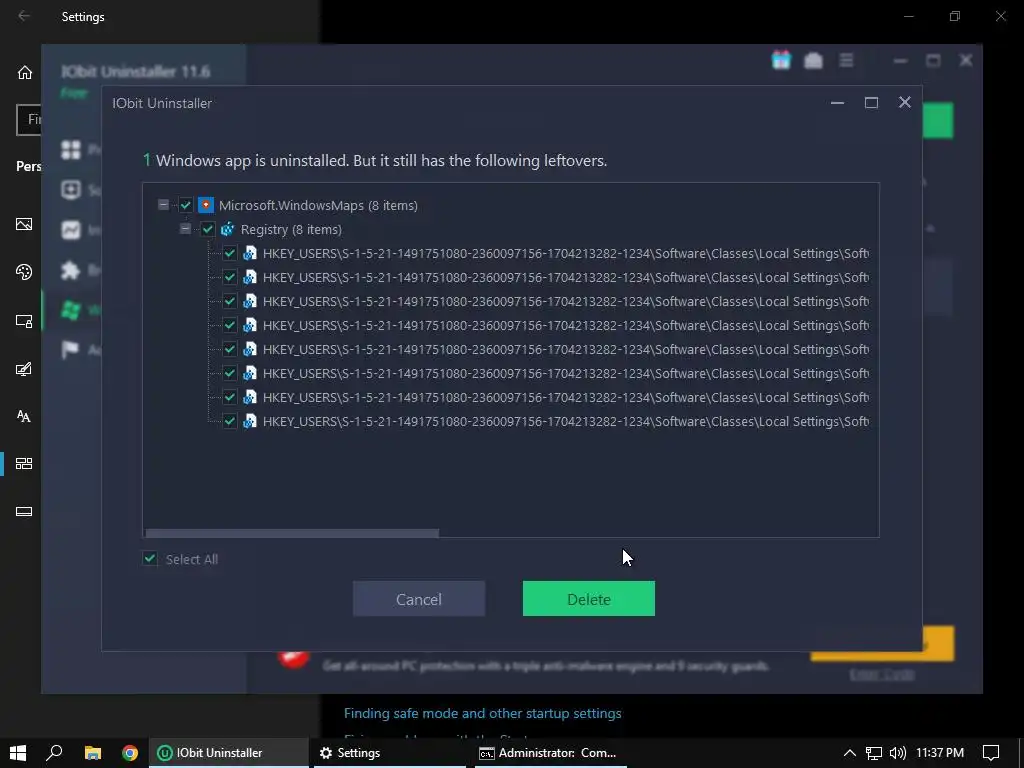Open Lock screen icon in Settings sidebar

pos(24,321)
